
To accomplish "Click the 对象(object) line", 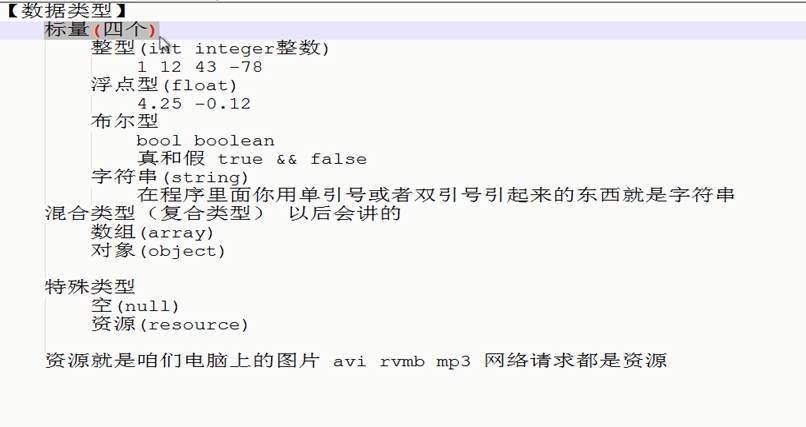I will click(x=158, y=251).
